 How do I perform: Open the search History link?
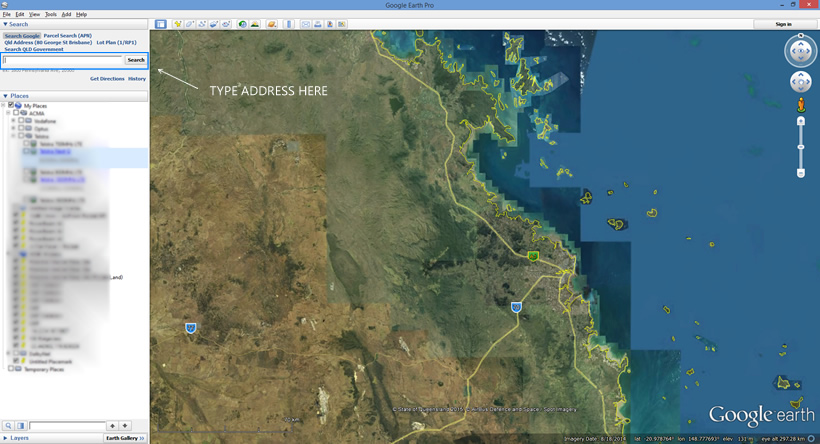tap(137, 79)
